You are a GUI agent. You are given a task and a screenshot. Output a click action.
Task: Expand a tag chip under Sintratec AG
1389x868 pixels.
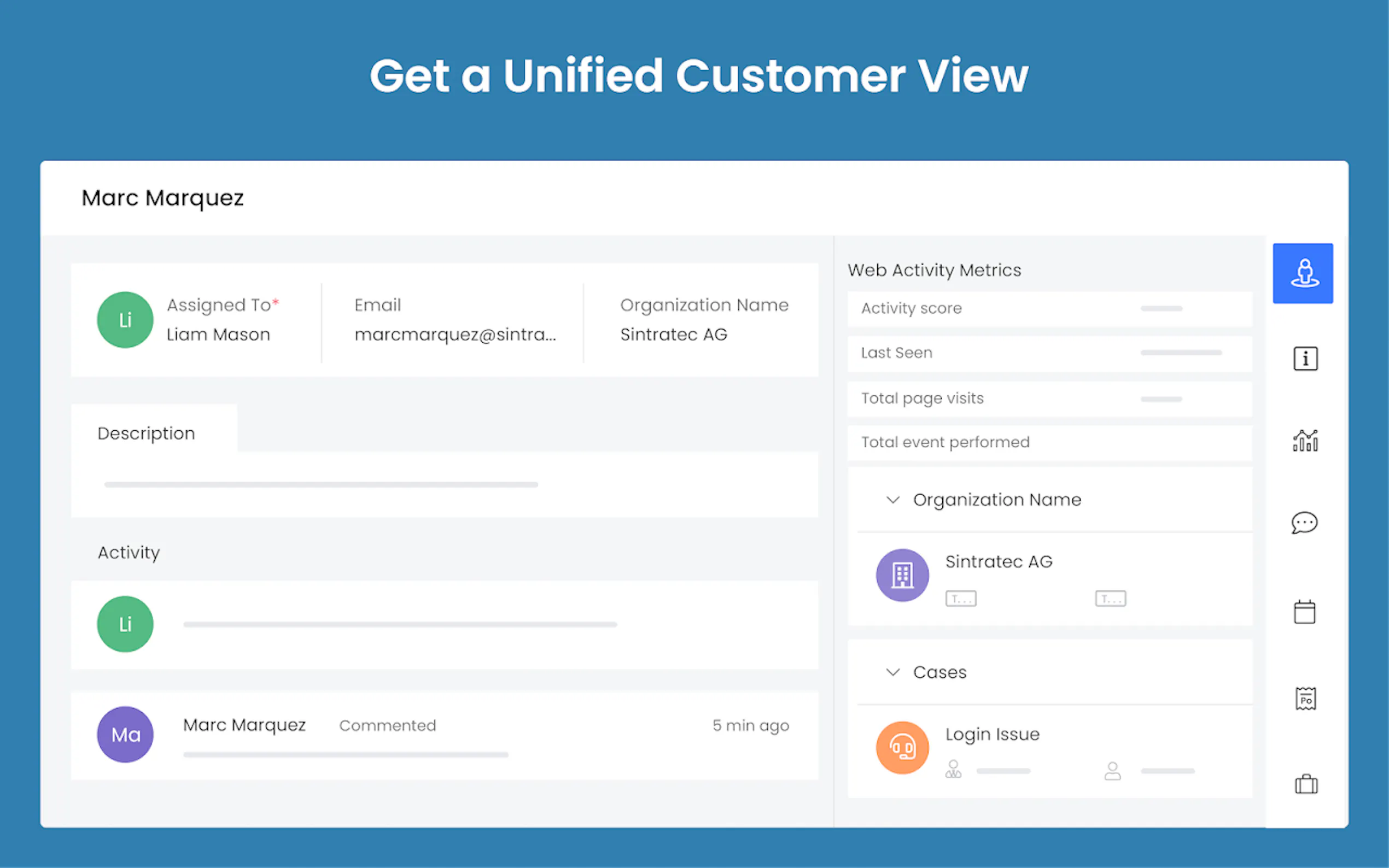coord(960,598)
